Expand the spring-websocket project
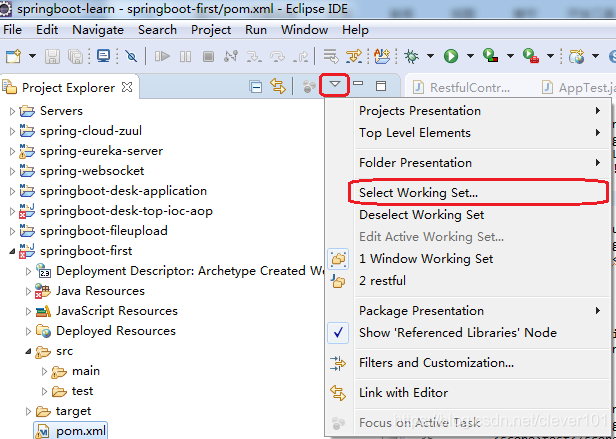The width and height of the screenshot is (616, 439). [12, 171]
